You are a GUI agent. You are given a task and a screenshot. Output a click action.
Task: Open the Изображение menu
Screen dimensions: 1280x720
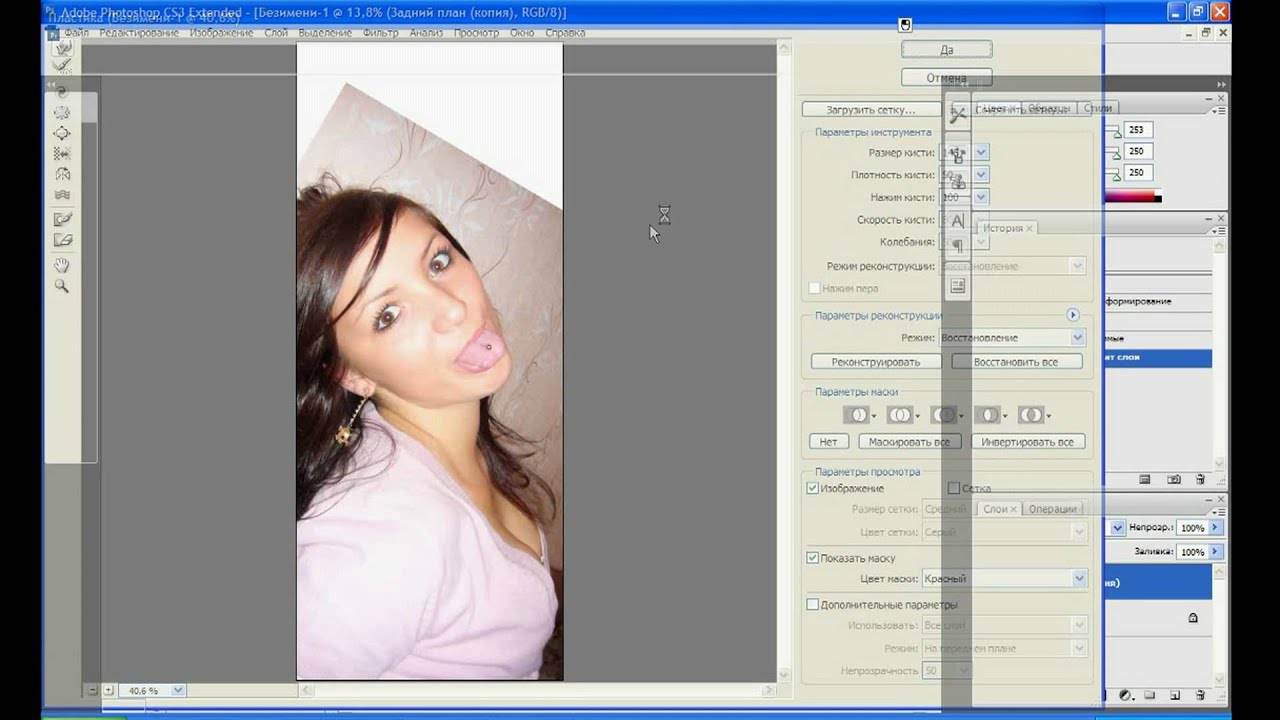click(x=221, y=33)
